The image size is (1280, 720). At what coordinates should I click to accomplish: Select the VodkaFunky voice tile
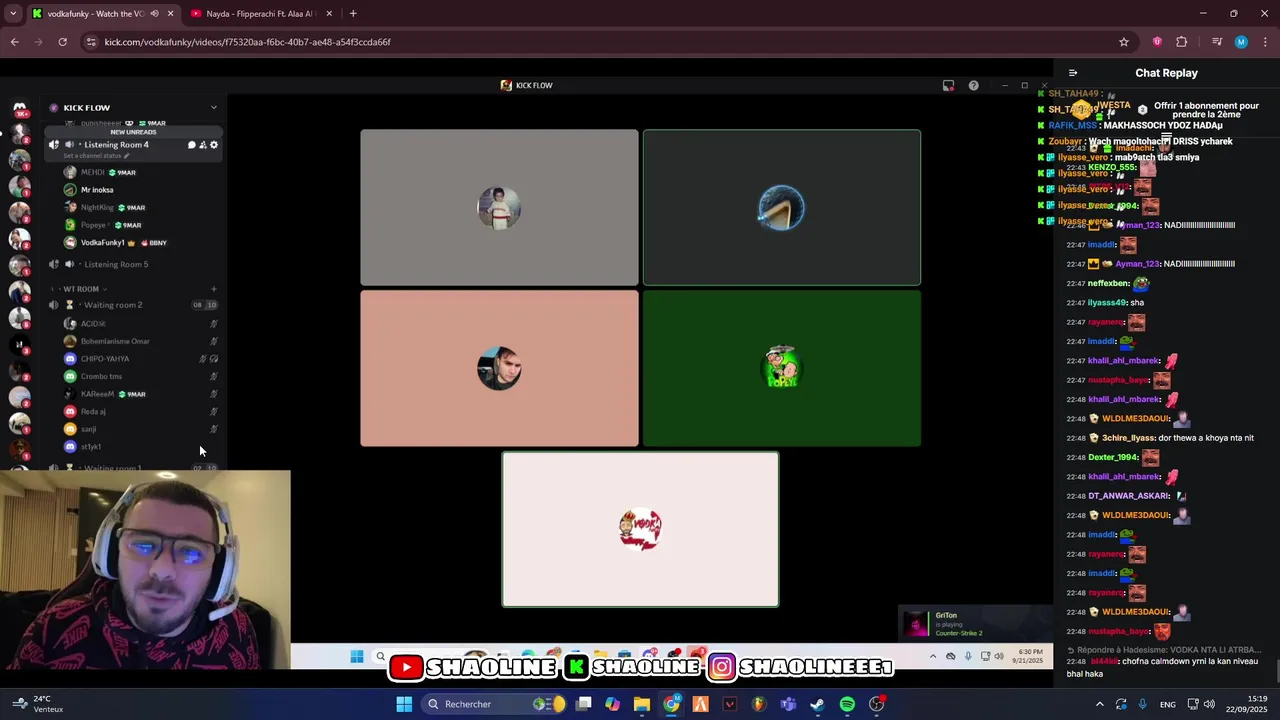click(640, 529)
